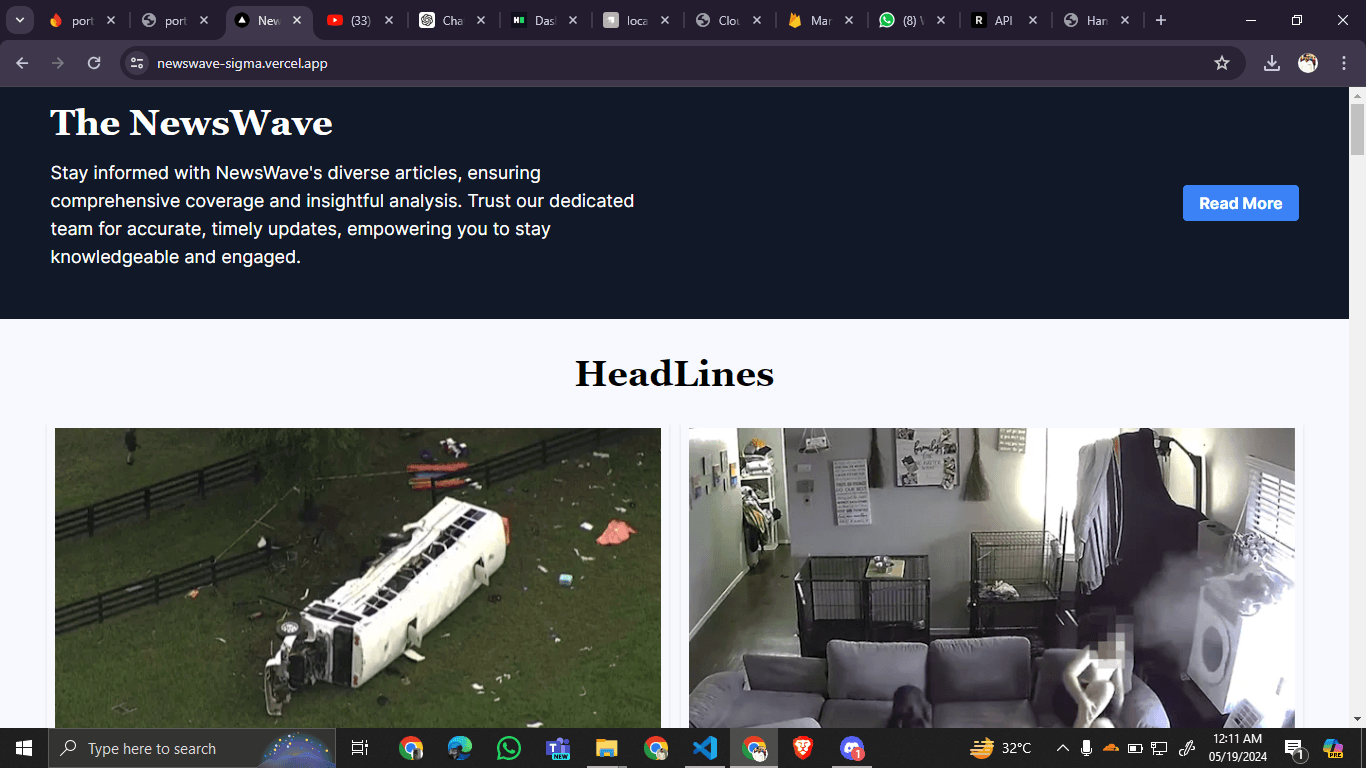
Task: Close the active NewsWave tab
Action: [297, 20]
